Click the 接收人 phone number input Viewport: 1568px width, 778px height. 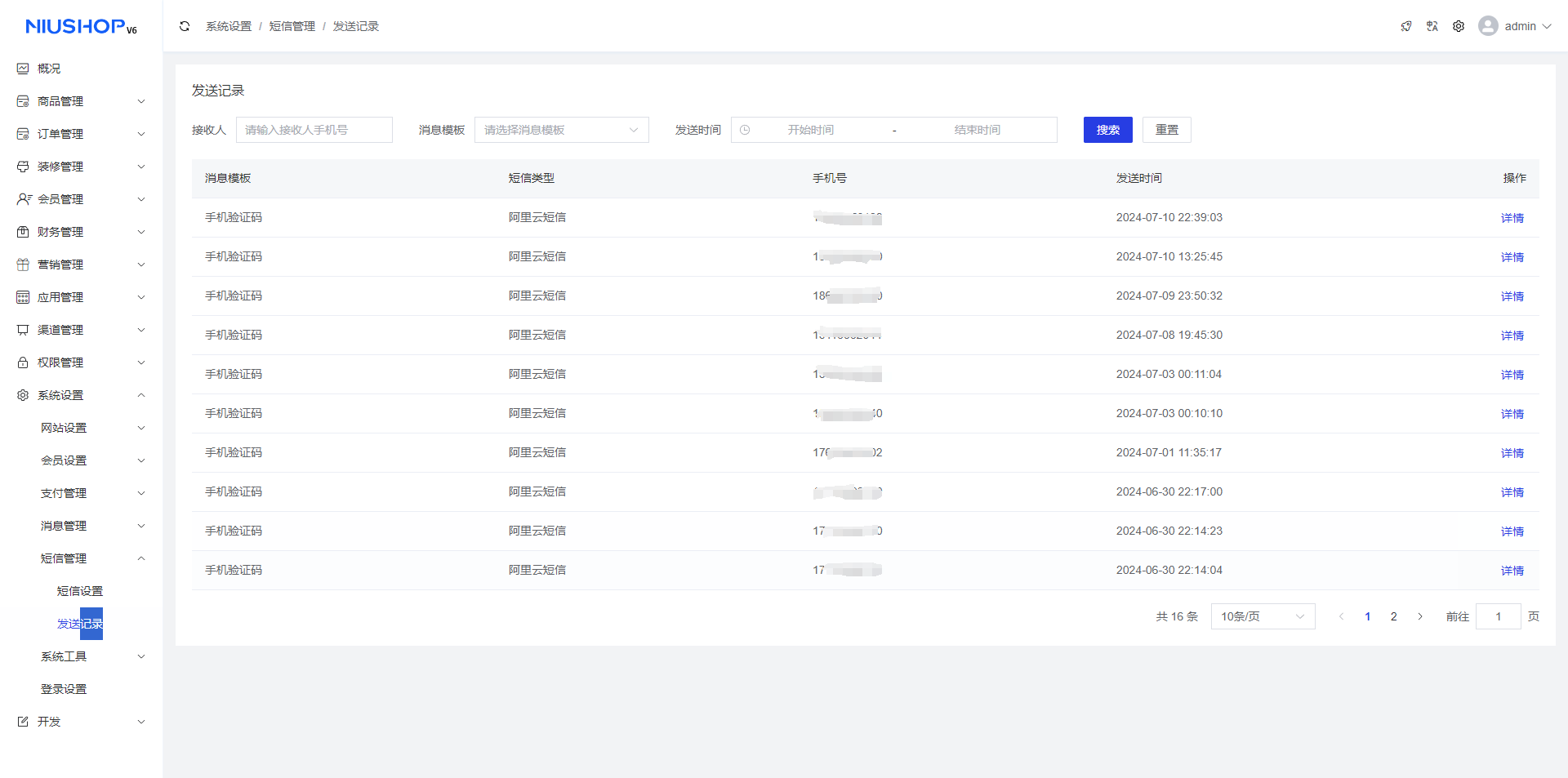pos(314,130)
